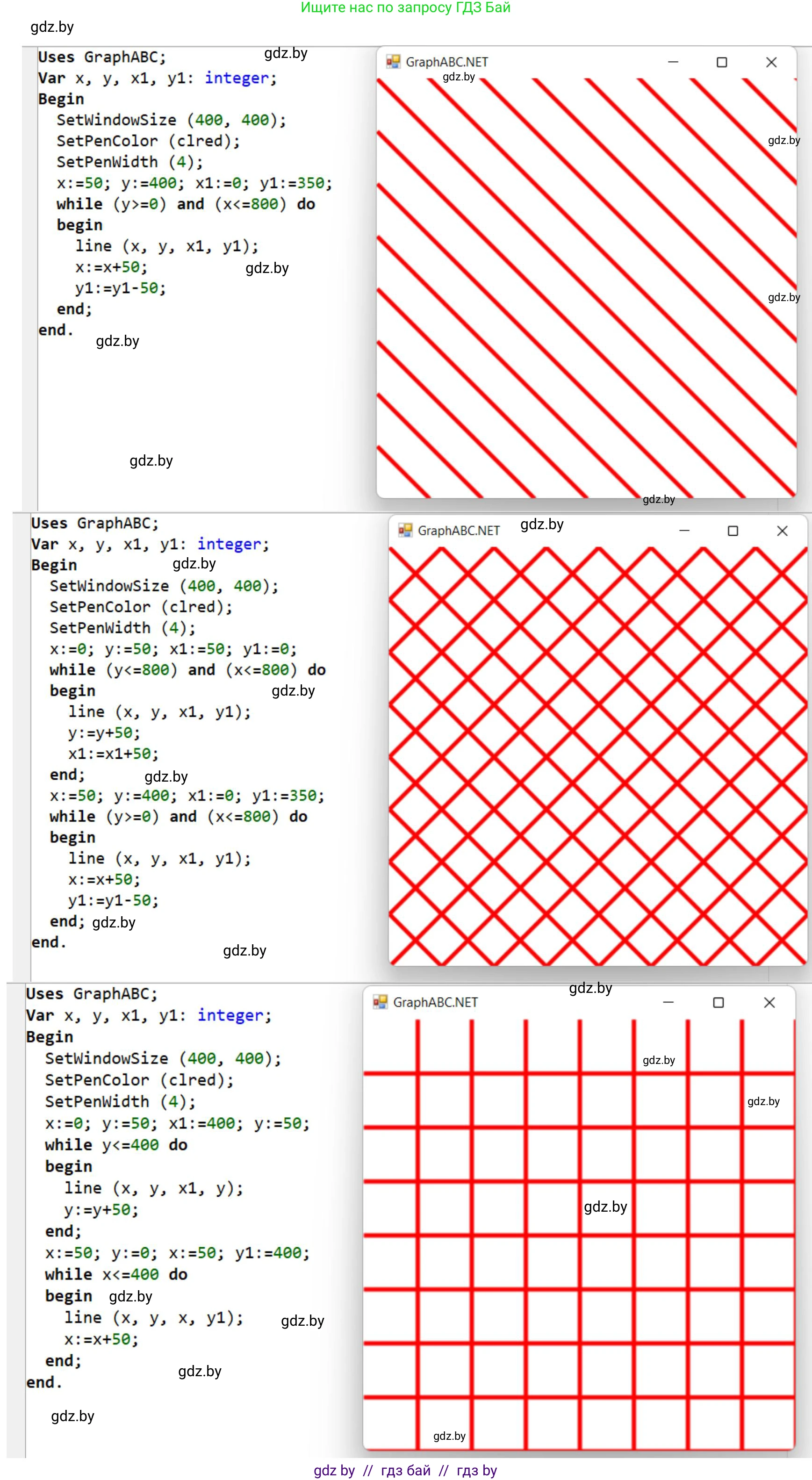The width and height of the screenshot is (812, 1480).
Task: Close the window with diagonal red lines
Action: pos(771,62)
